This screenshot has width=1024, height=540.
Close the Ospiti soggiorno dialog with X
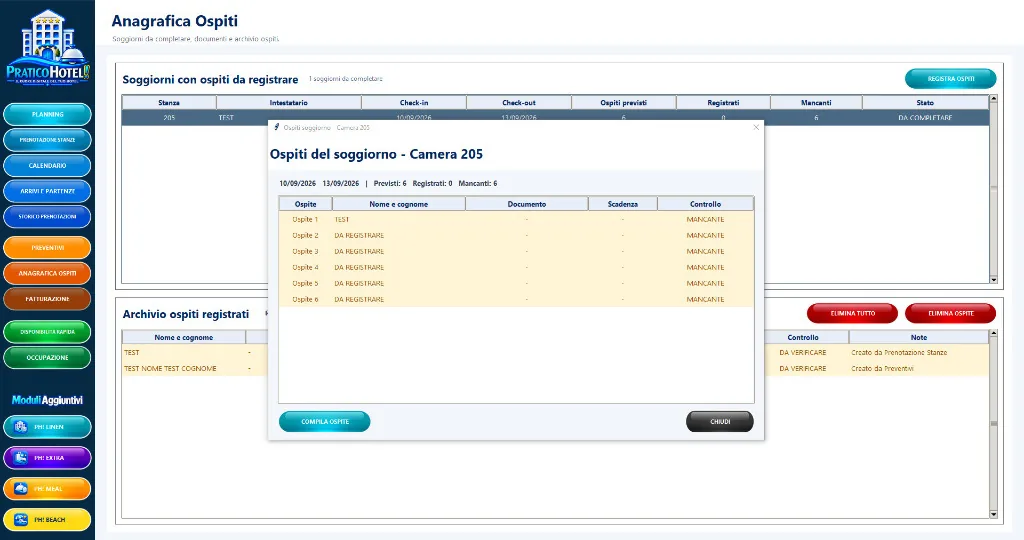(x=756, y=127)
